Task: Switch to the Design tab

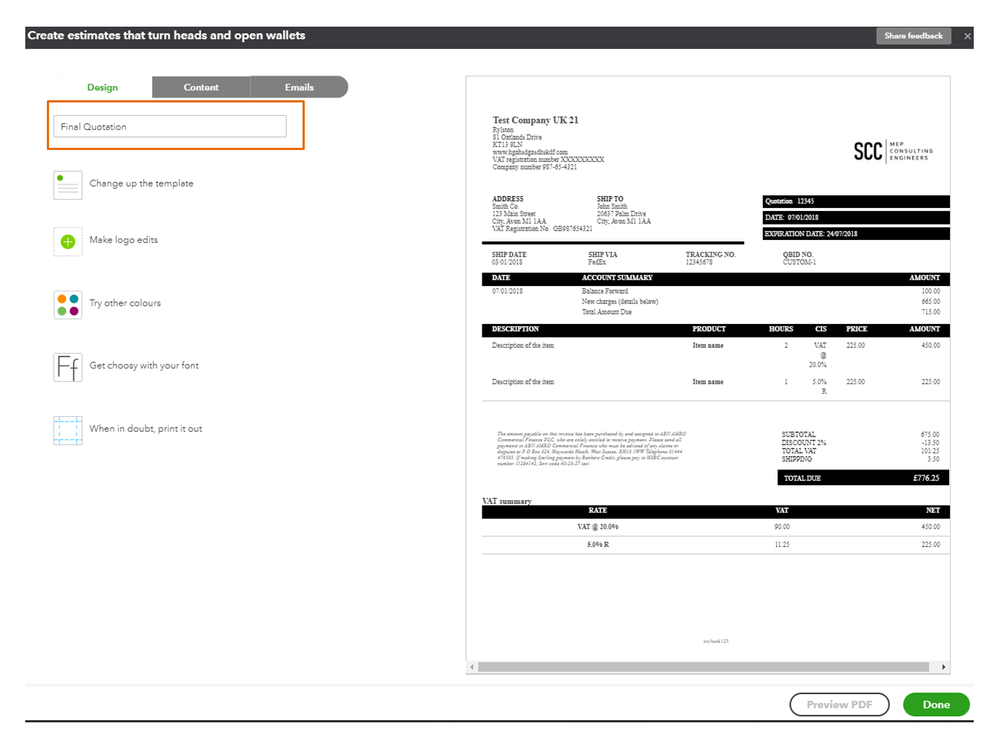Action: 103,87
